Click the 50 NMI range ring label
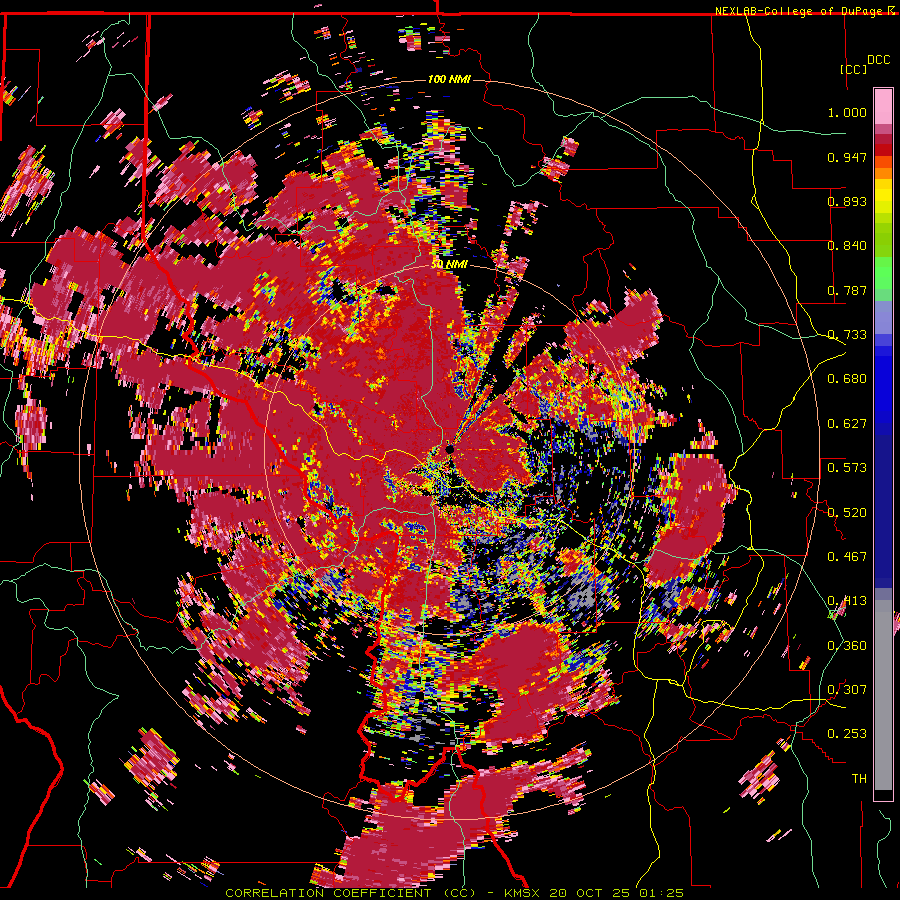Viewport: 900px width, 900px height. tap(449, 264)
